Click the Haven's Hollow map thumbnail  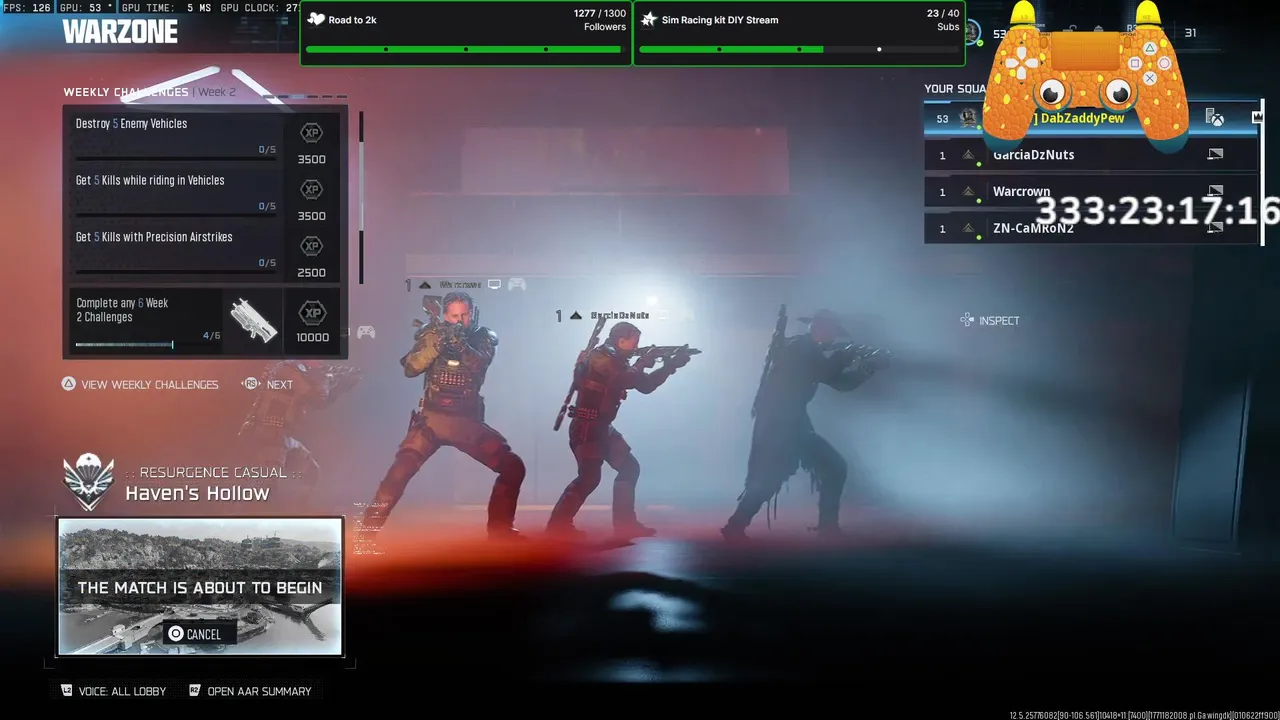200,586
